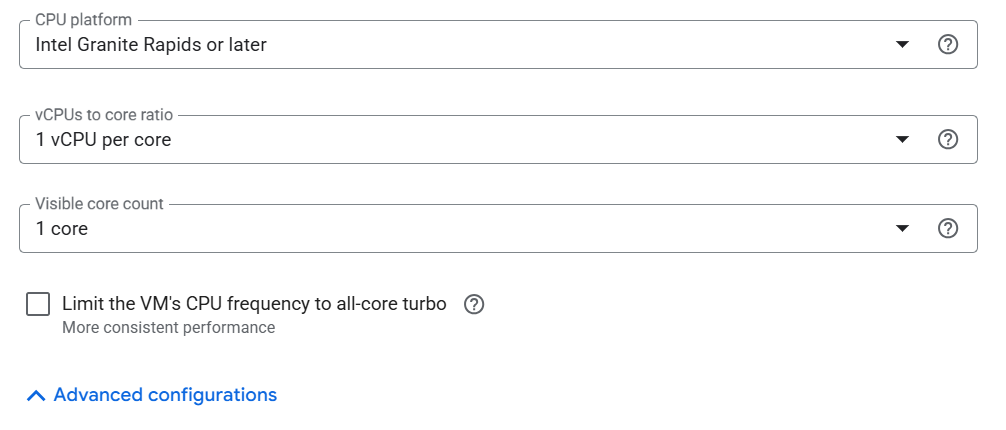This screenshot has height=430, width=1006.
Task: Click the "vCPUs to core ratio" label
Action: [x=106, y=115]
